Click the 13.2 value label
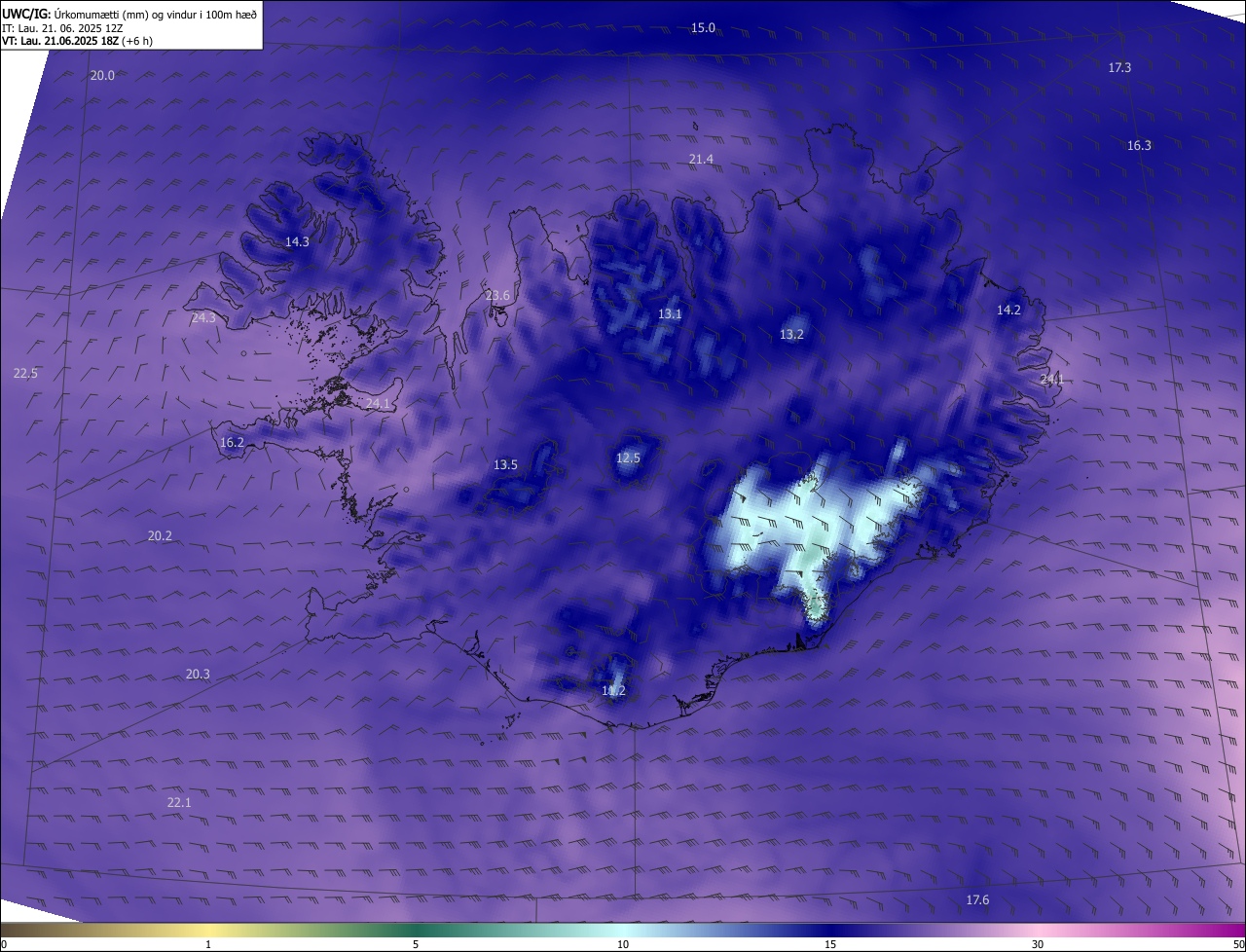 [791, 334]
